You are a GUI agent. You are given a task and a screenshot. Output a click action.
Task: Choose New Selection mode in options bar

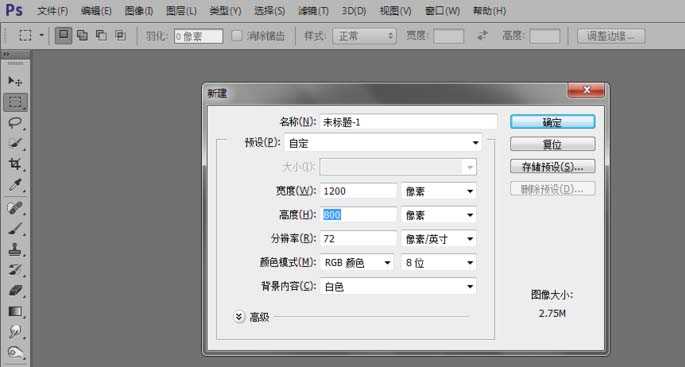tap(64, 35)
